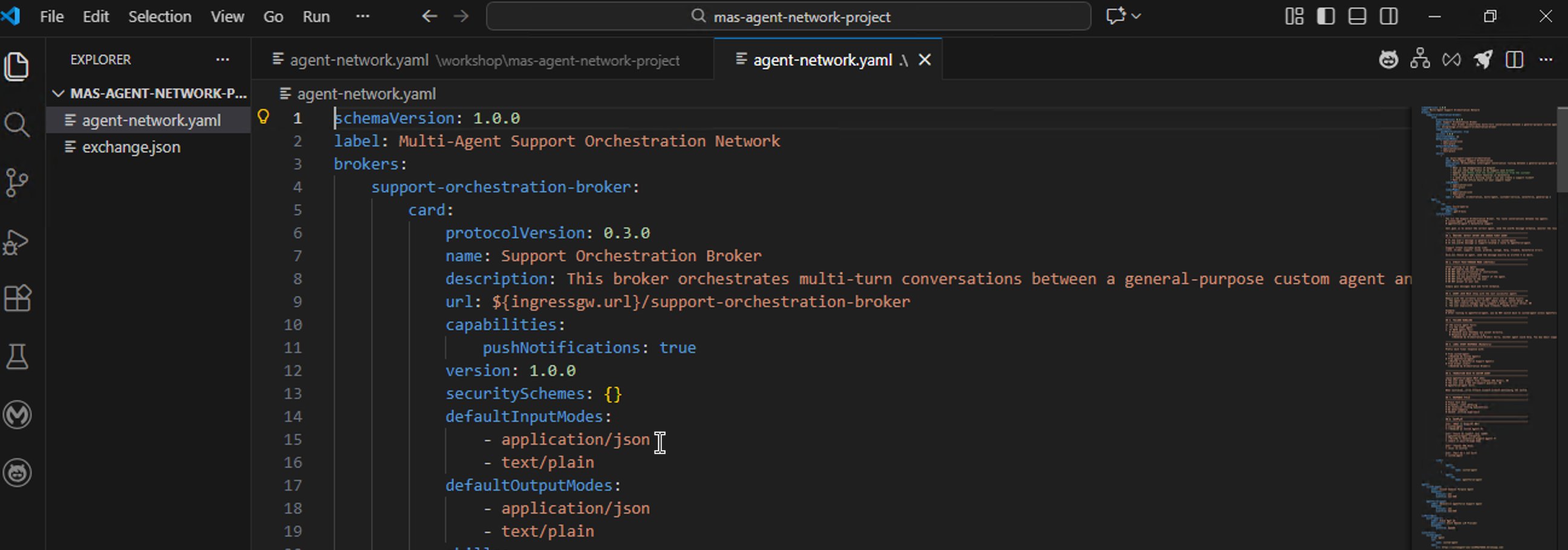The height and width of the screenshot is (550, 1568).
Task: Open the Explorer view in the activity bar
Action: [x=17, y=67]
